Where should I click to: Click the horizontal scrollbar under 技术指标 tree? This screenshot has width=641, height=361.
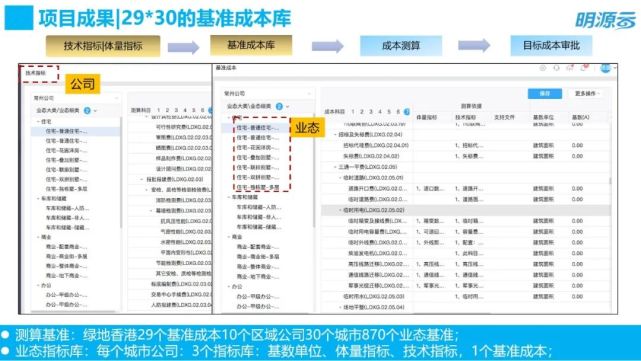[x=74, y=312]
